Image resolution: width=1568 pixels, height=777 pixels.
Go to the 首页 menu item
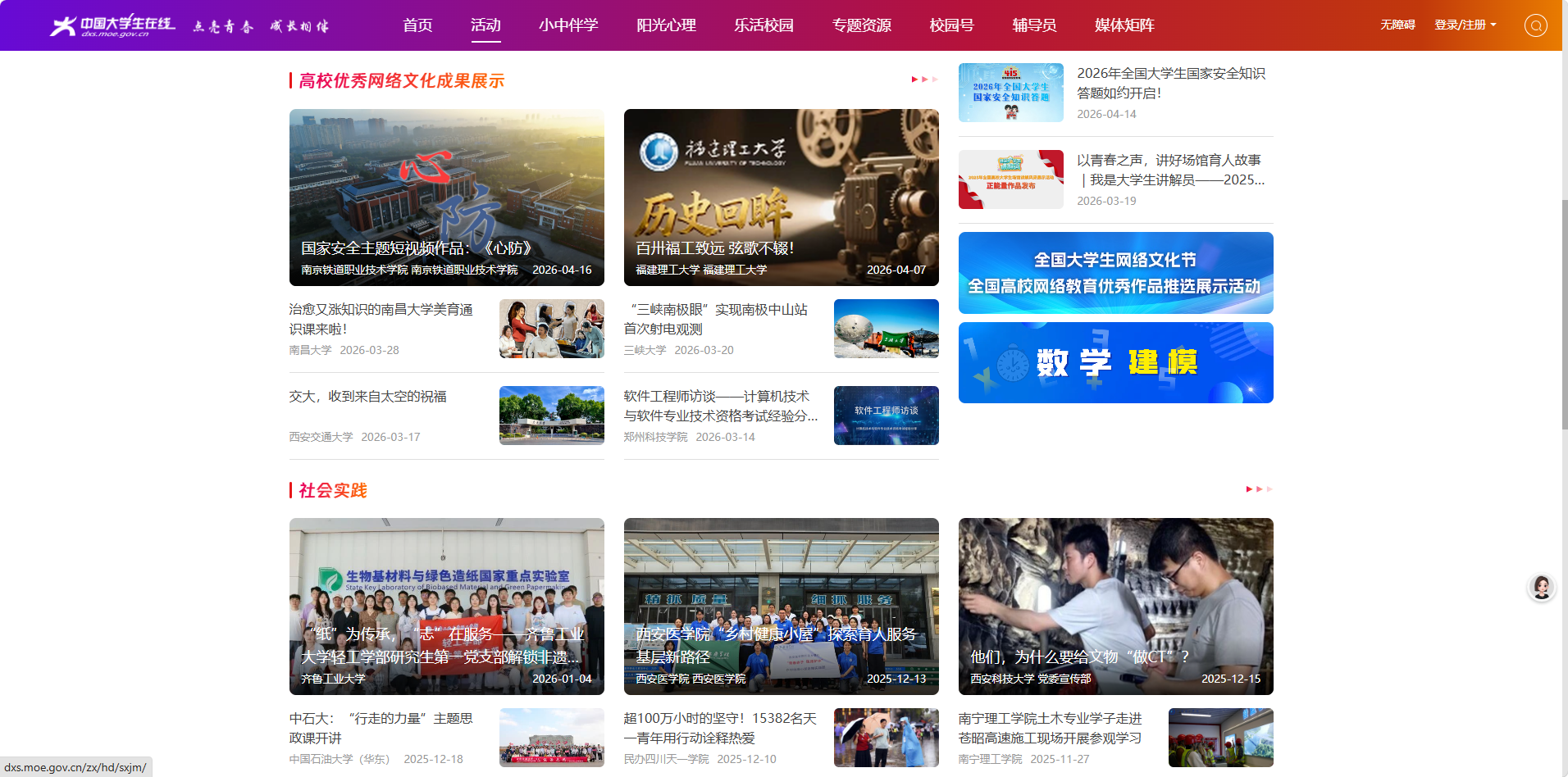(417, 25)
